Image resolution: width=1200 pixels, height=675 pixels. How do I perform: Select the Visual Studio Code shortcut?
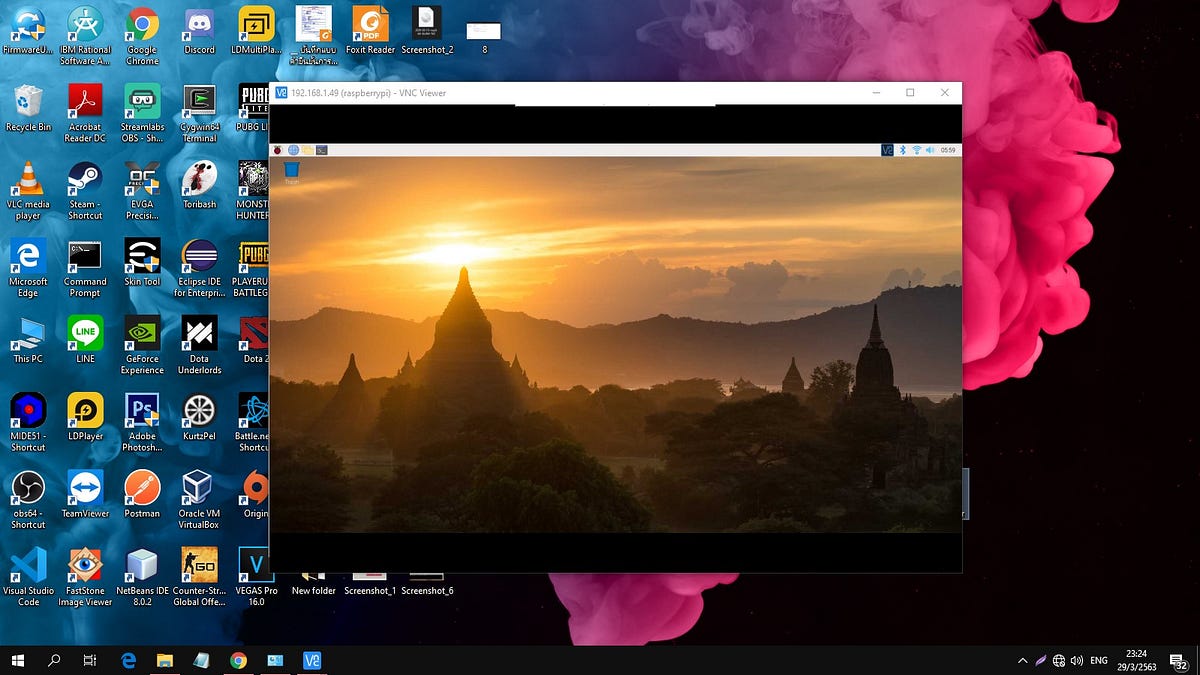28,577
